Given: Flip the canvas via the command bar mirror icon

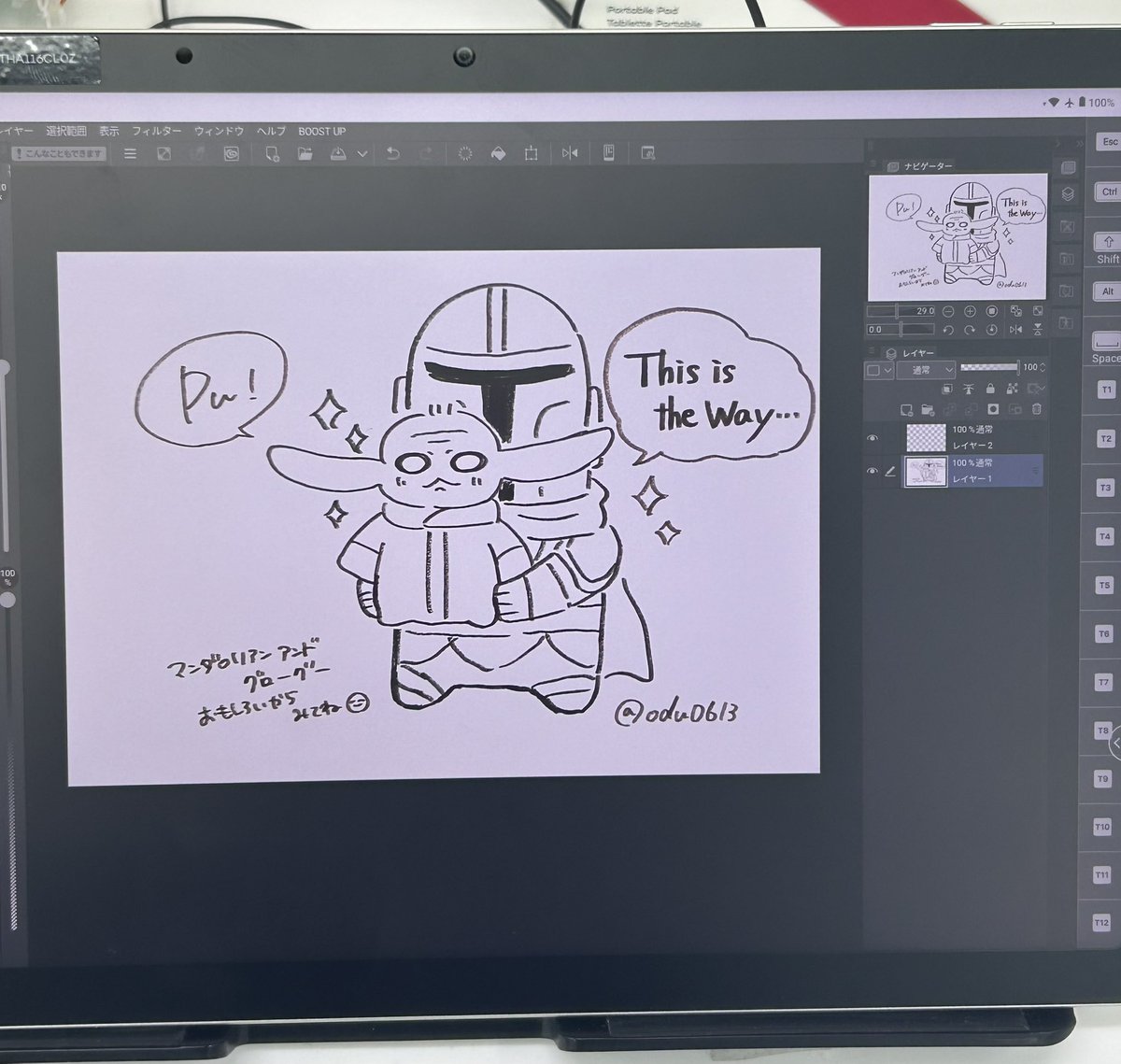Looking at the screenshot, I should pos(569,154).
